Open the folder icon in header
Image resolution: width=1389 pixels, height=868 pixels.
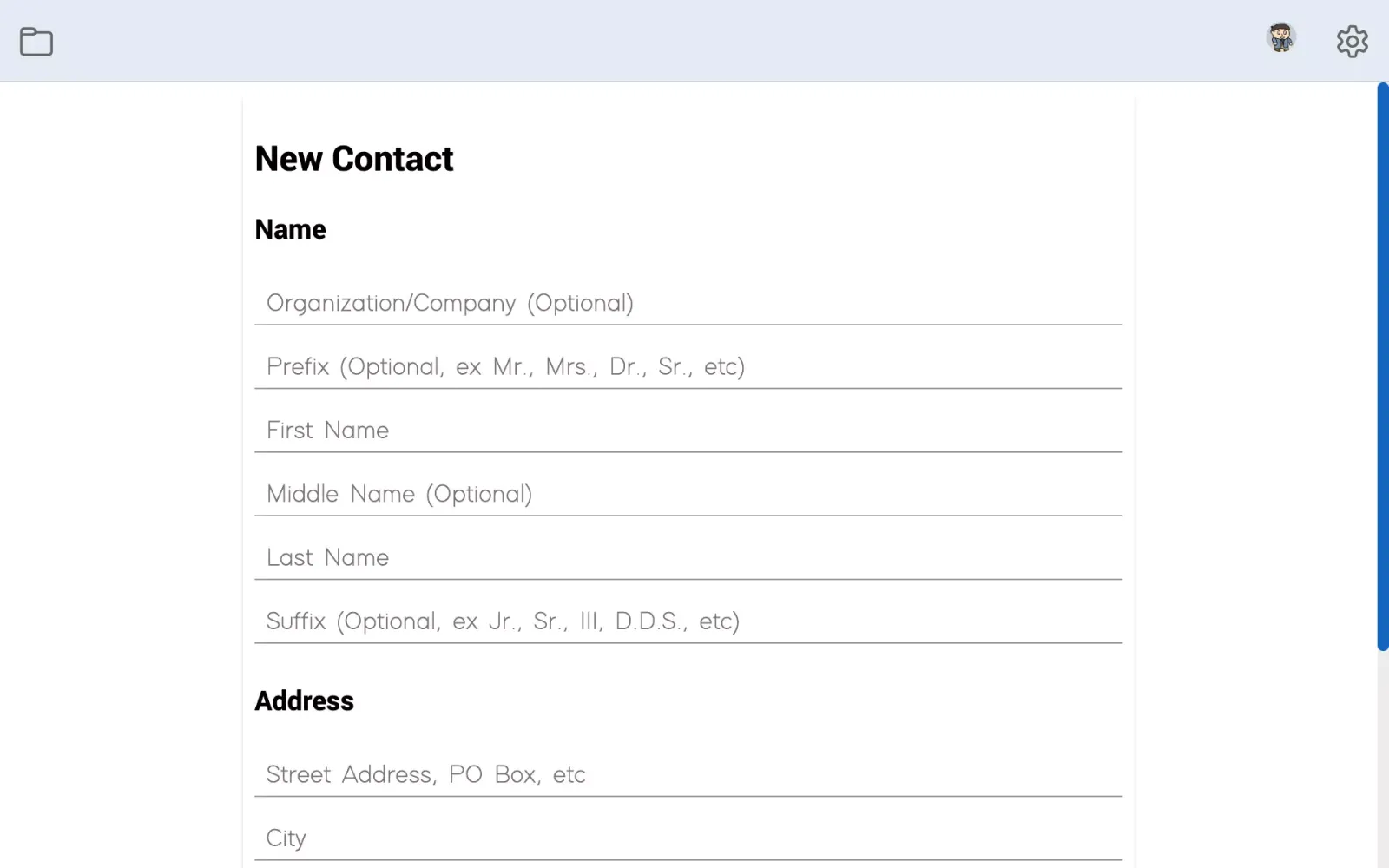[x=36, y=41]
